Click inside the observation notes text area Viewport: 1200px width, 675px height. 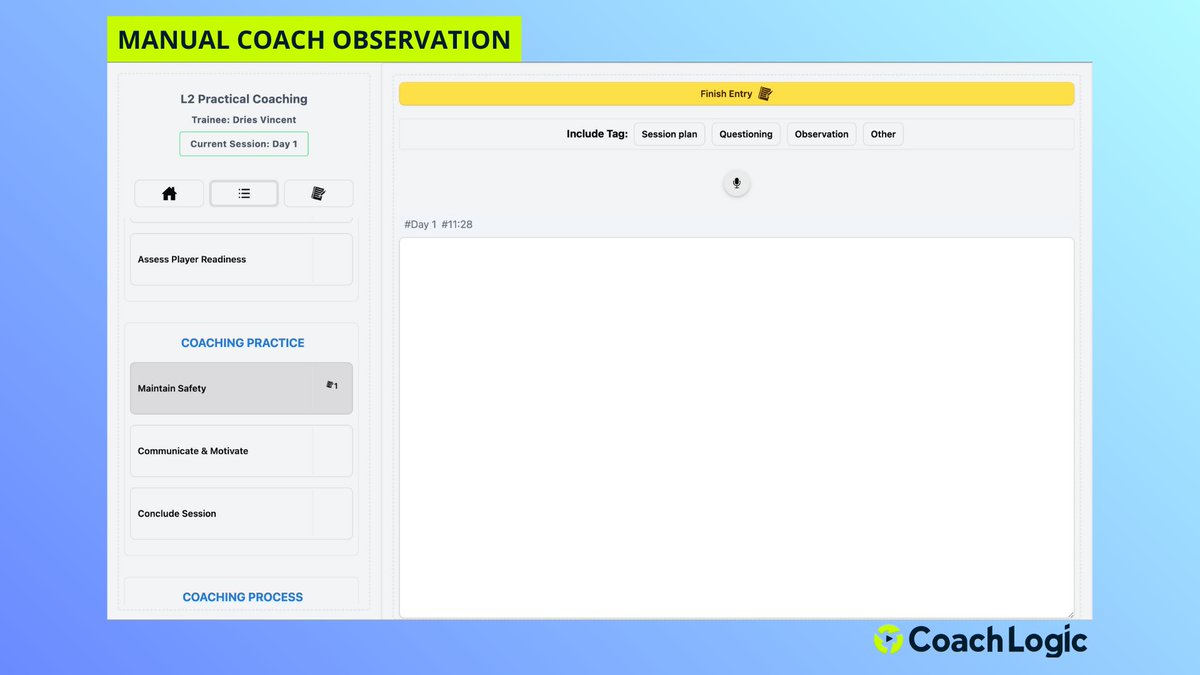click(x=737, y=427)
